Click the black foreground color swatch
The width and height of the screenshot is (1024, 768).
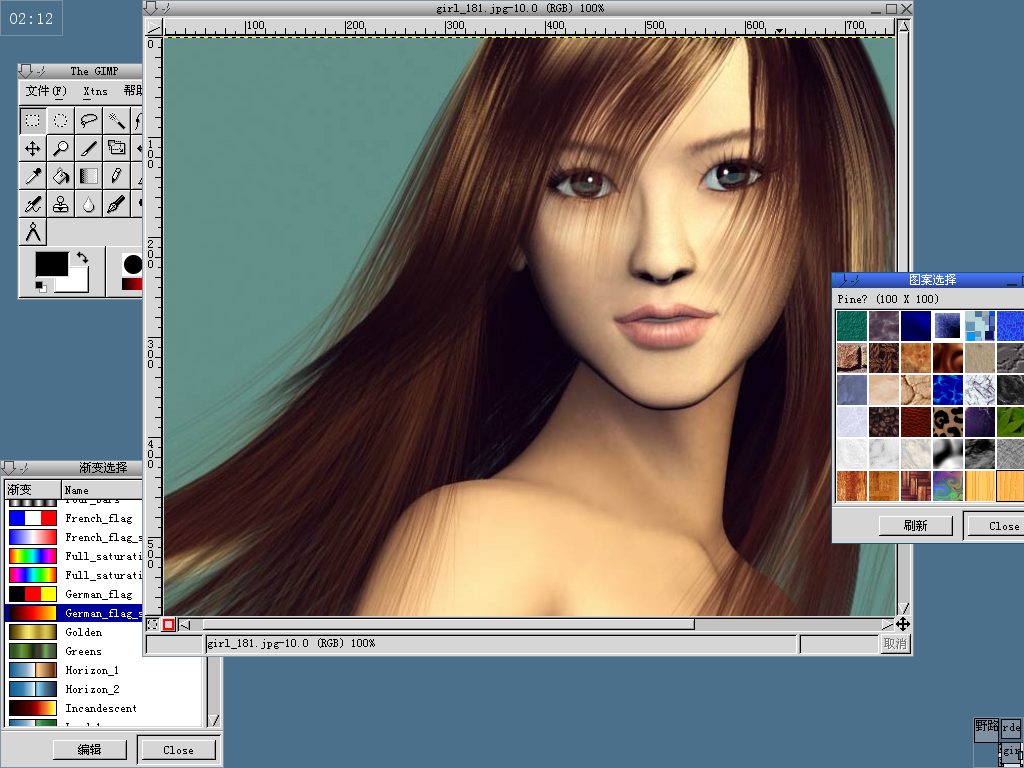pos(51,264)
